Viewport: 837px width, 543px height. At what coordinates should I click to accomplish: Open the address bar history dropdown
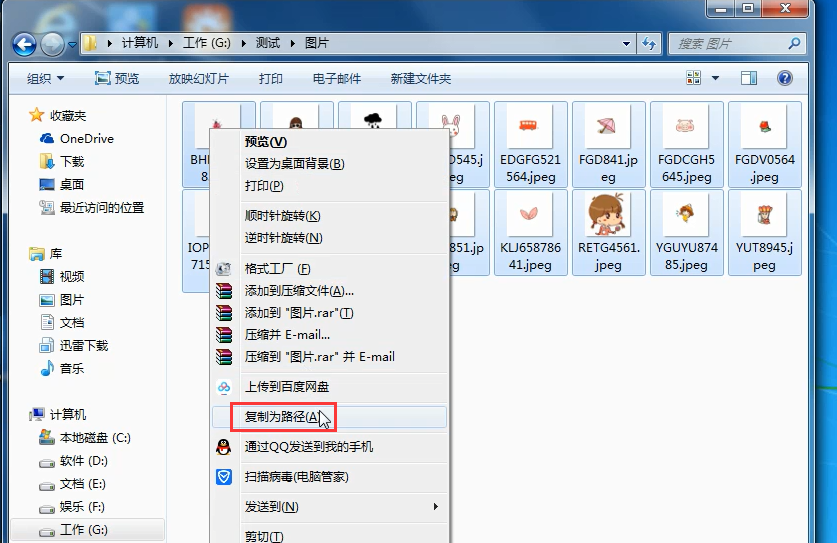click(626, 44)
